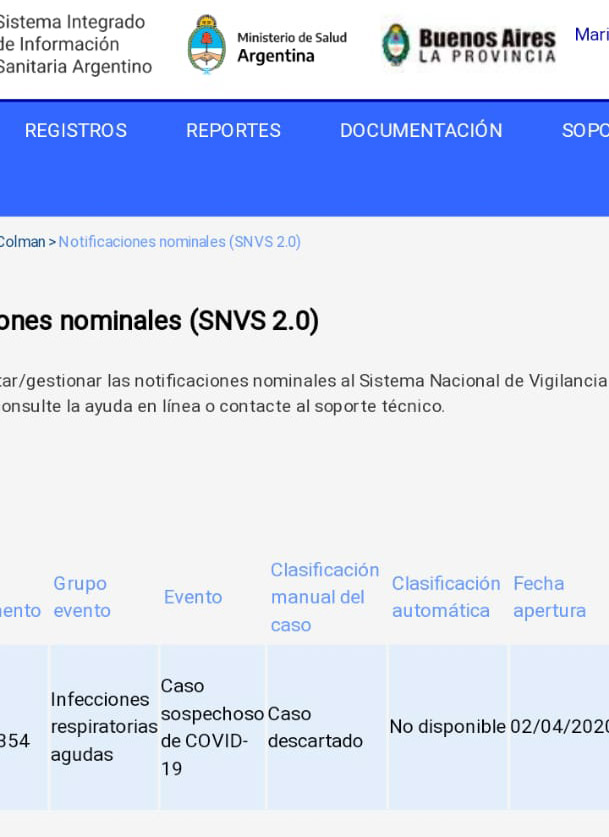Go to the Colman breadcrumb link
Viewport: 609px width, 837px height.
point(22,242)
